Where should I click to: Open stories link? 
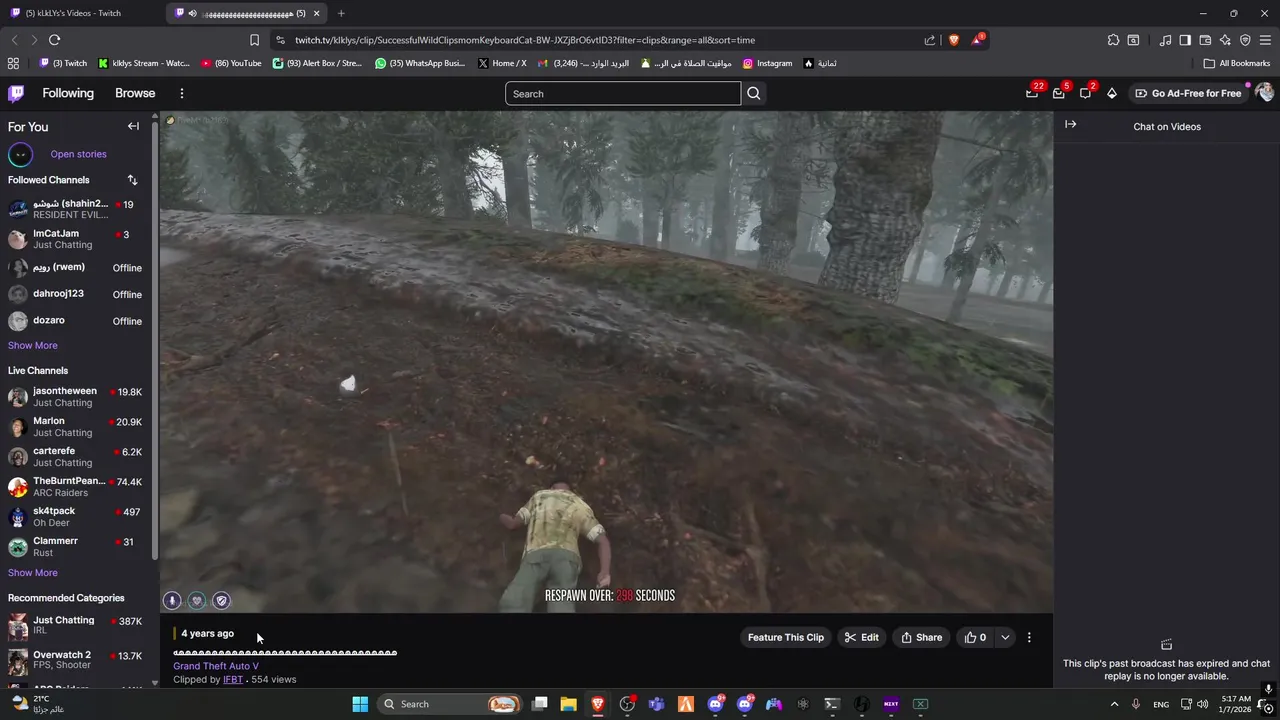(x=78, y=154)
